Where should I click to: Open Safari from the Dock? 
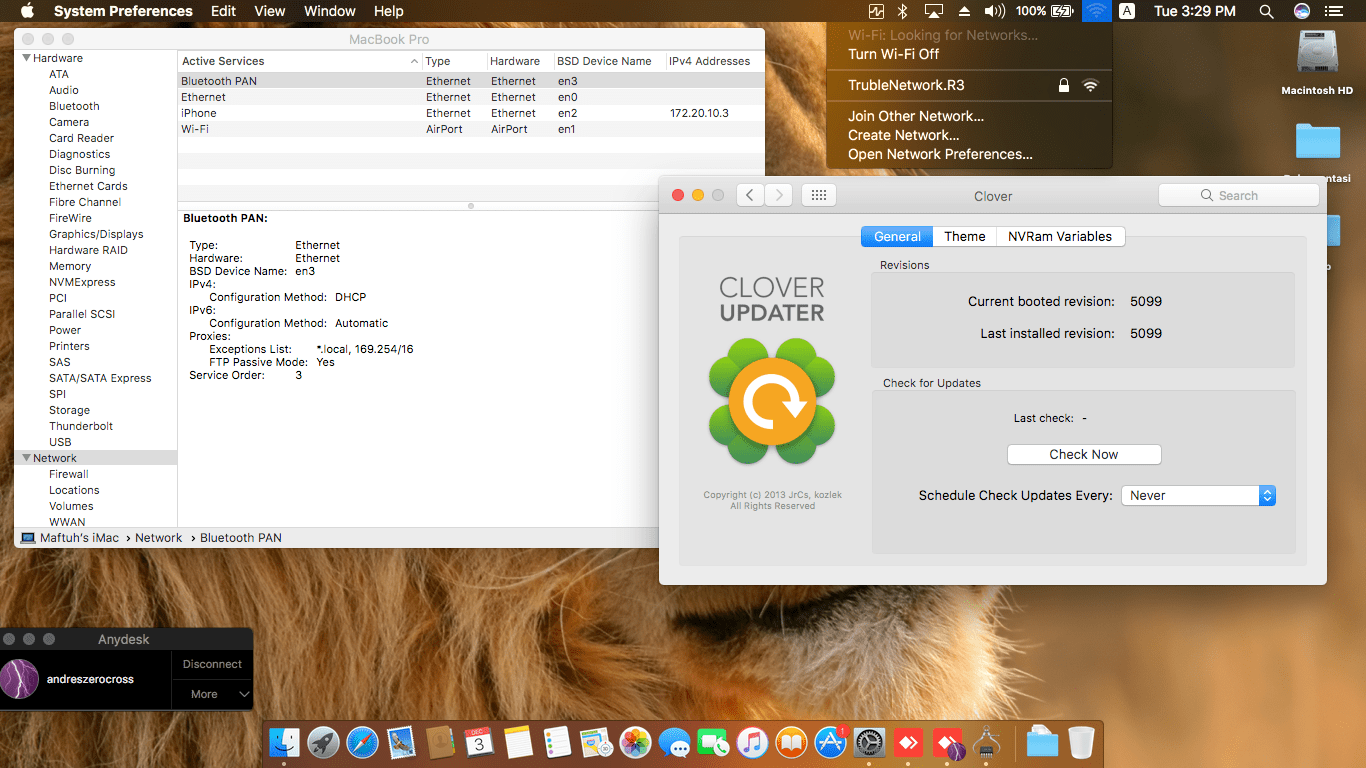[362, 743]
